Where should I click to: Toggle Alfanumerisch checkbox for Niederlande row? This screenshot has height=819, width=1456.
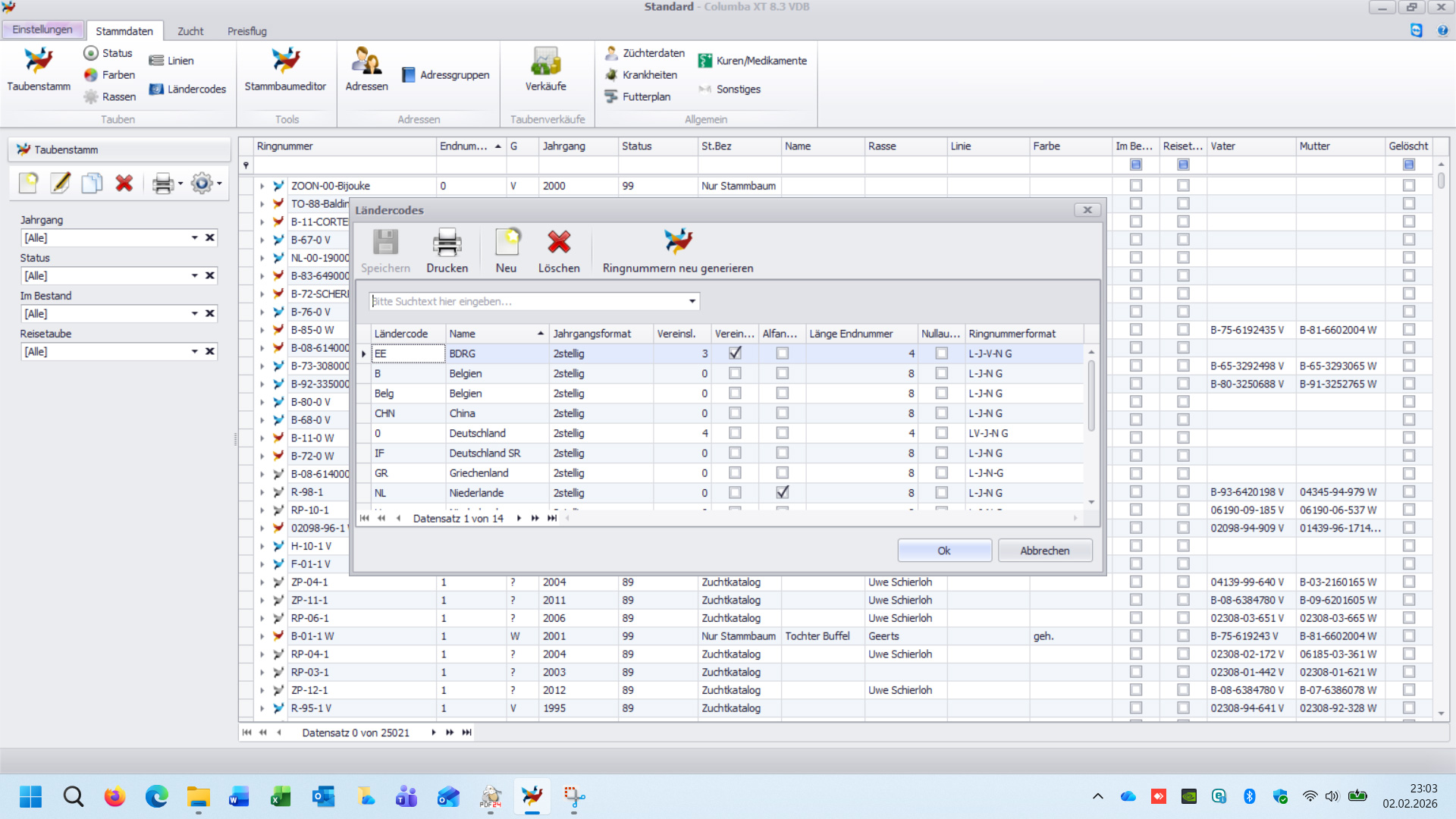pyautogui.click(x=782, y=493)
